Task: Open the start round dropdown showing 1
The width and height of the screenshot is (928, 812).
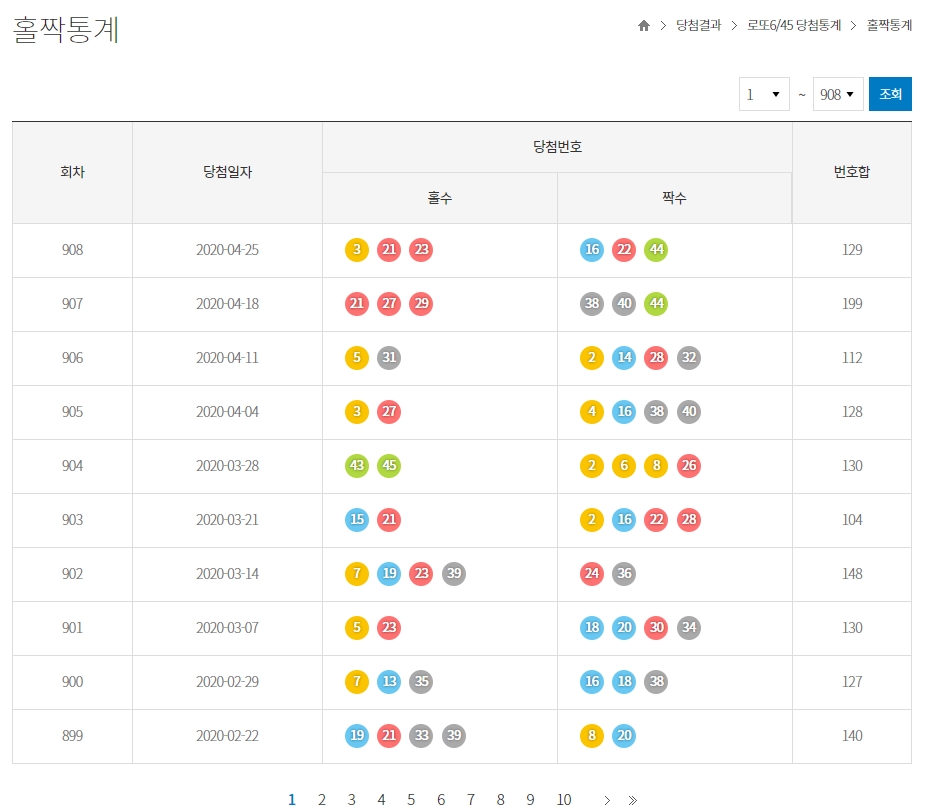Action: click(x=764, y=94)
